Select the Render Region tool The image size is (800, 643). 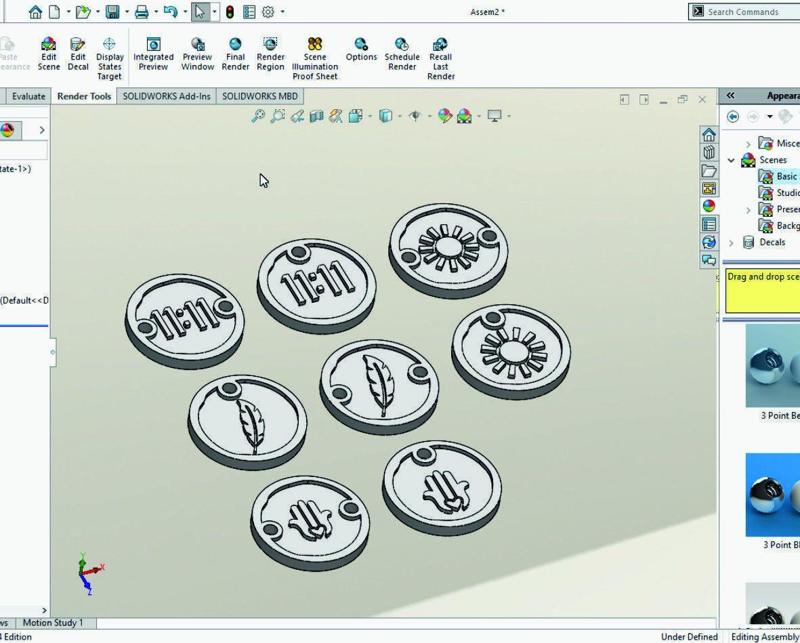click(270, 54)
